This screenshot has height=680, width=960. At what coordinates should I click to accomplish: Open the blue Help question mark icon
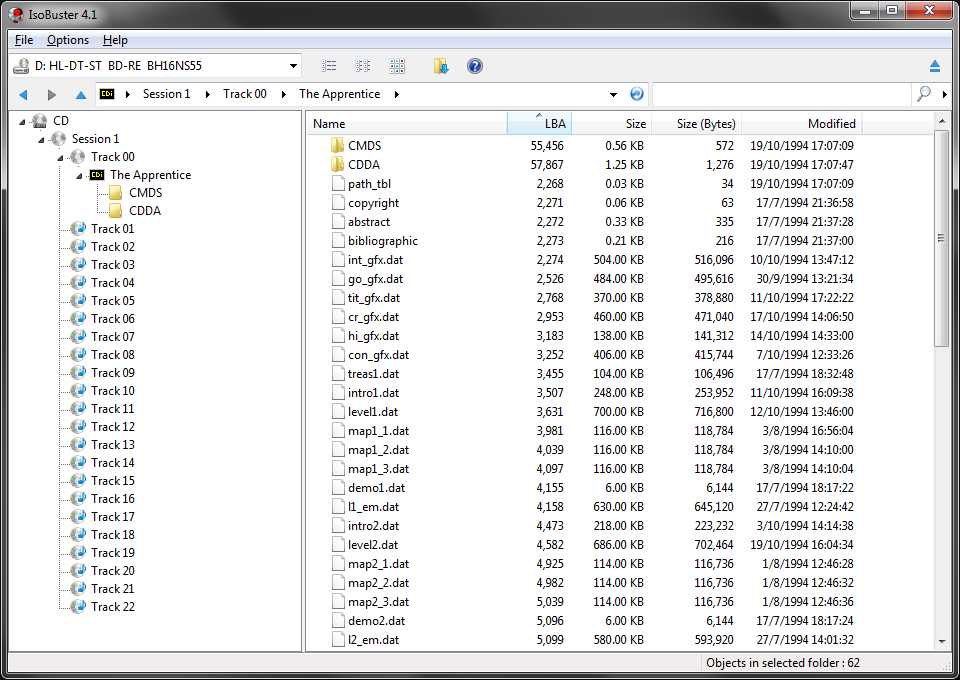474,65
